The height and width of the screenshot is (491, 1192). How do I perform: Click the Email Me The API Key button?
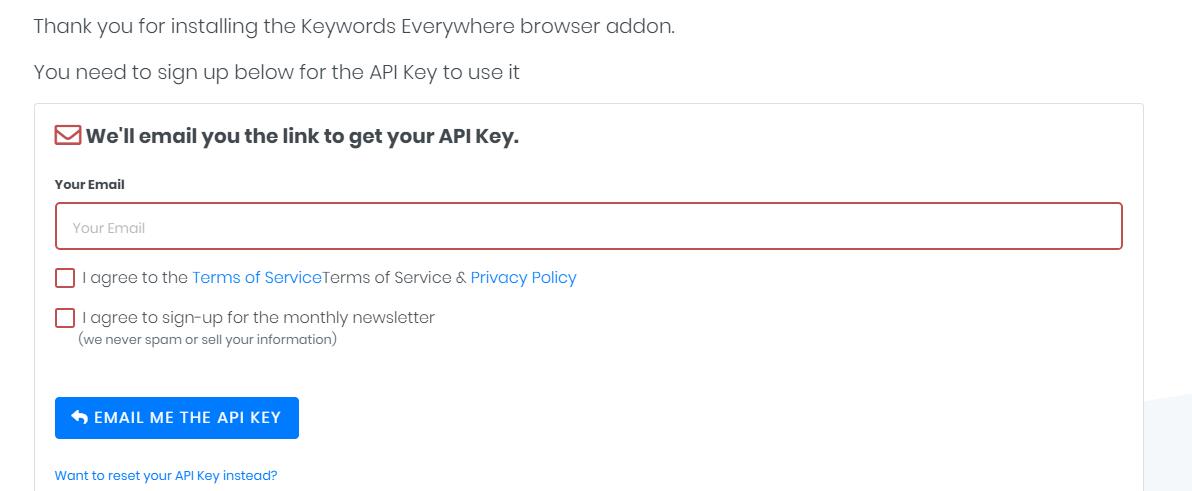pyautogui.click(x=176, y=418)
